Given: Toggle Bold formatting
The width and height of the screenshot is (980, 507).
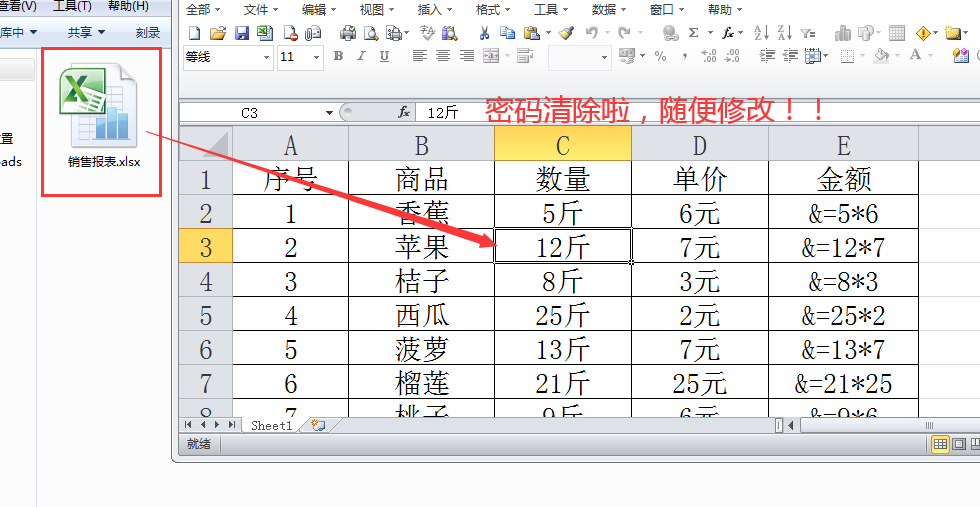Looking at the screenshot, I should [x=338, y=56].
